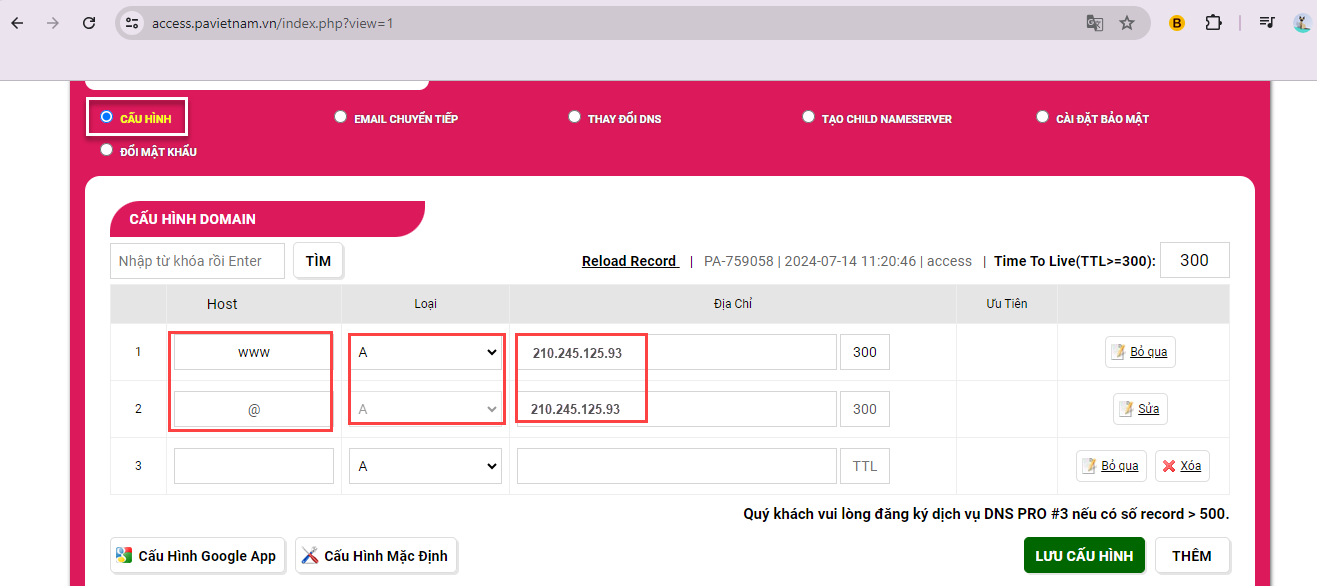This screenshot has width=1317, height=586.
Task: Click the green LƯU CẤU HÌNH button
Action: [x=1084, y=556]
